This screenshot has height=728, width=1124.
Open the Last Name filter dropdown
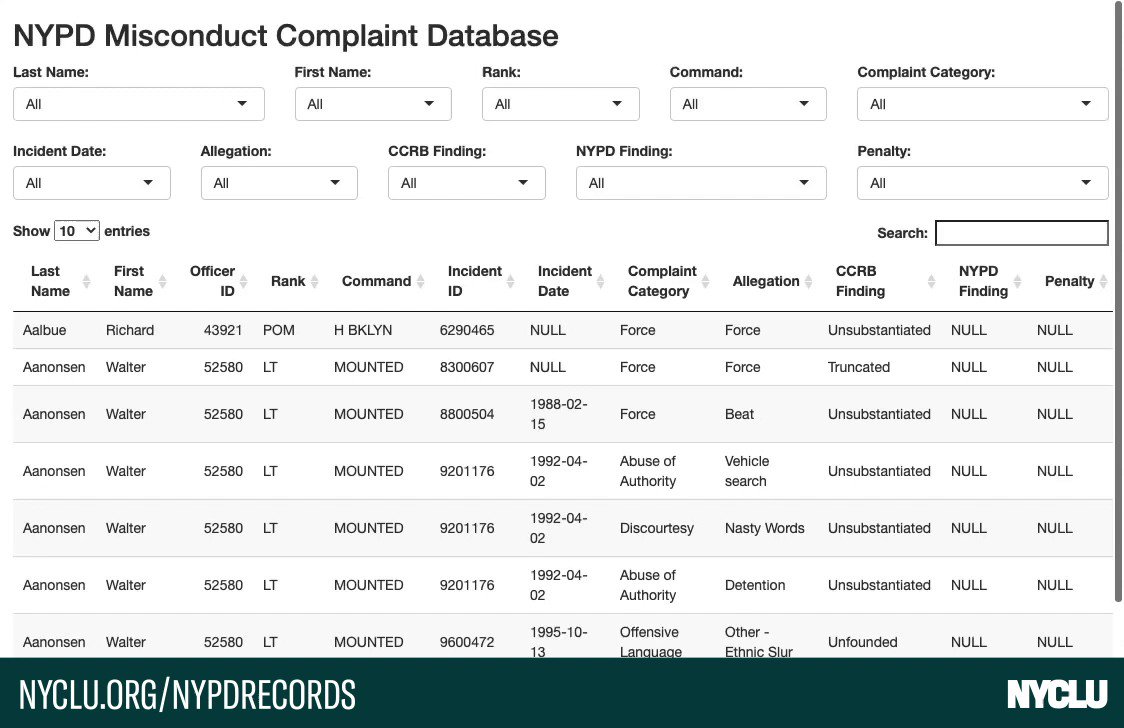pyautogui.click(x=138, y=104)
